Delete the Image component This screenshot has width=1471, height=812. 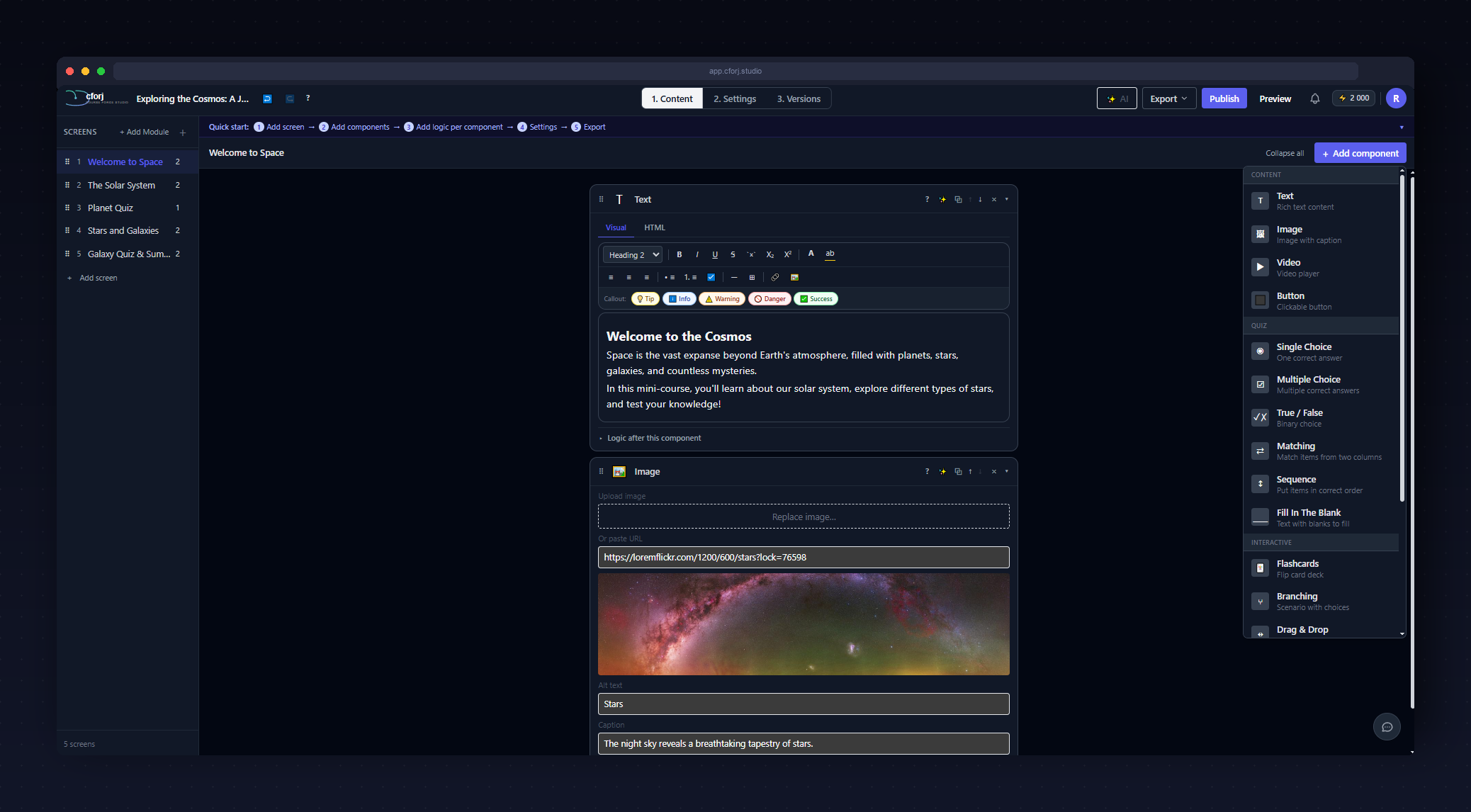(x=994, y=471)
